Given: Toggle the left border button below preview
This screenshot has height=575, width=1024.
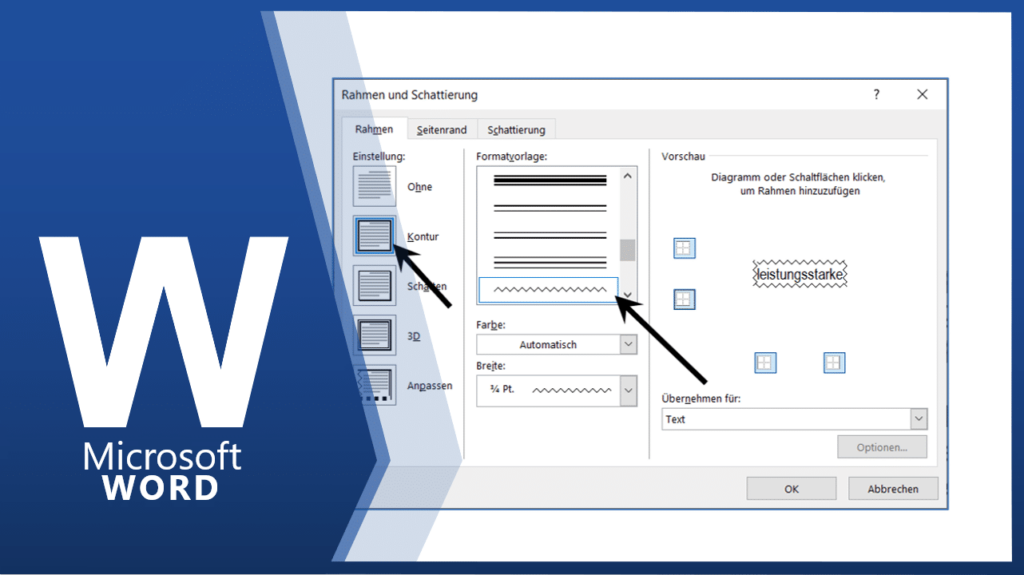Looking at the screenshot, I should [x=765, y=362].
